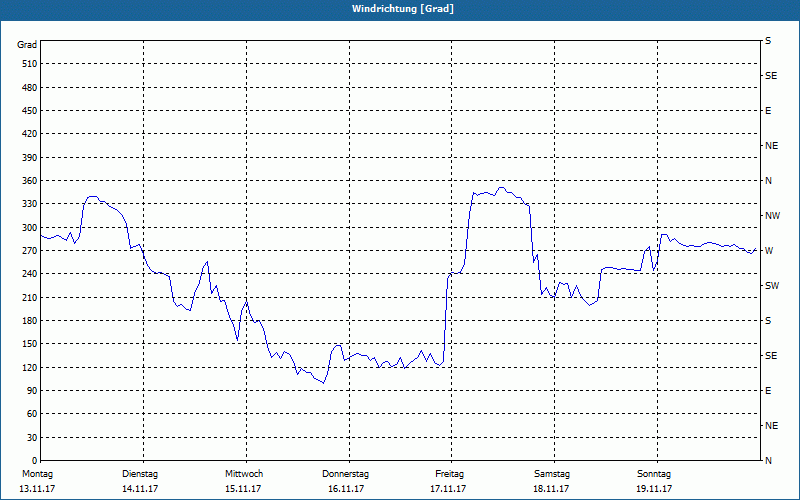Click the 510 y-axis value
This screenshot has width=800, height=500.
pos(30,64)
